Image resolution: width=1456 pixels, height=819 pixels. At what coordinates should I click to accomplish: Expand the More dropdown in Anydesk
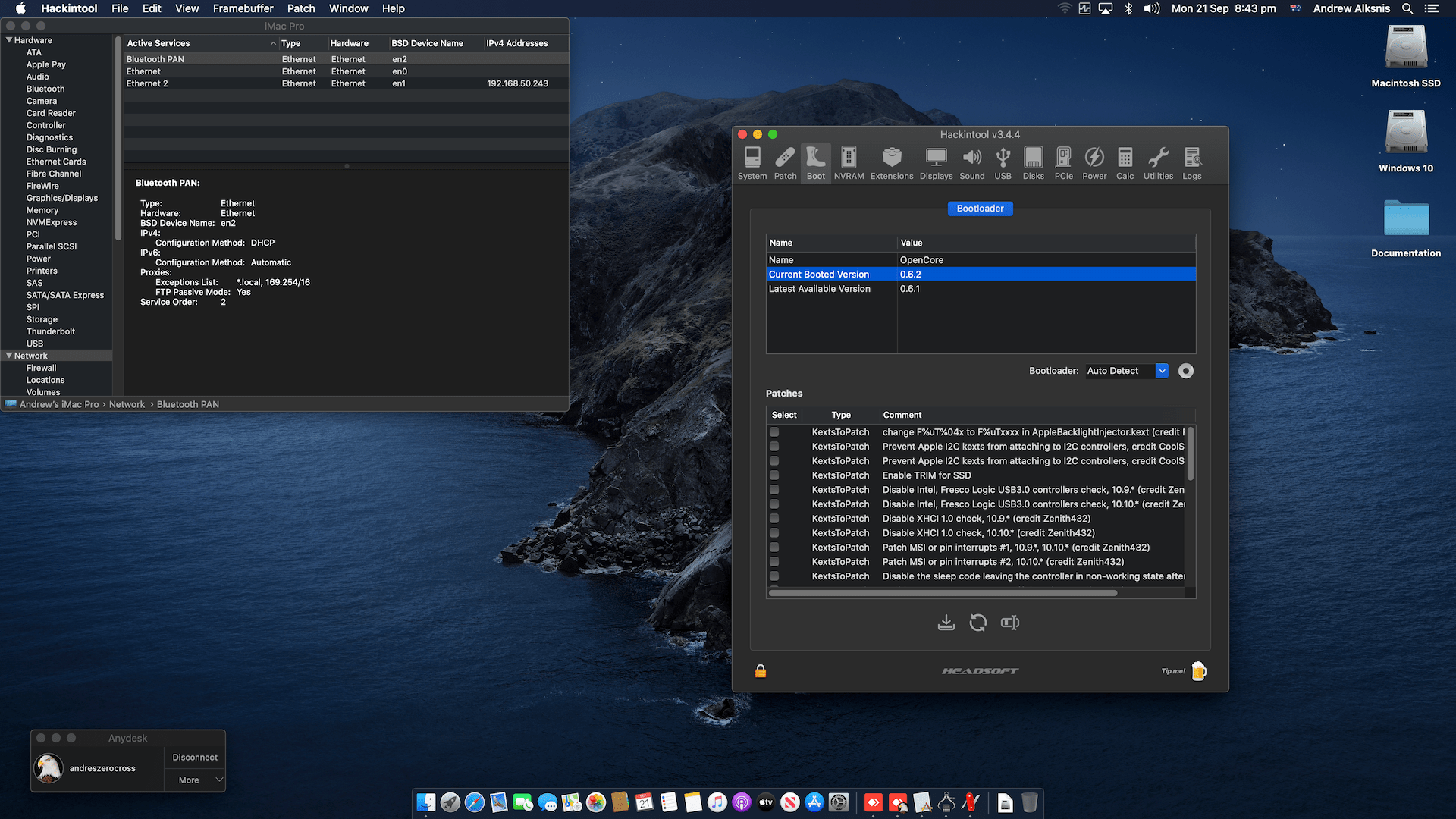coord(195,780)
